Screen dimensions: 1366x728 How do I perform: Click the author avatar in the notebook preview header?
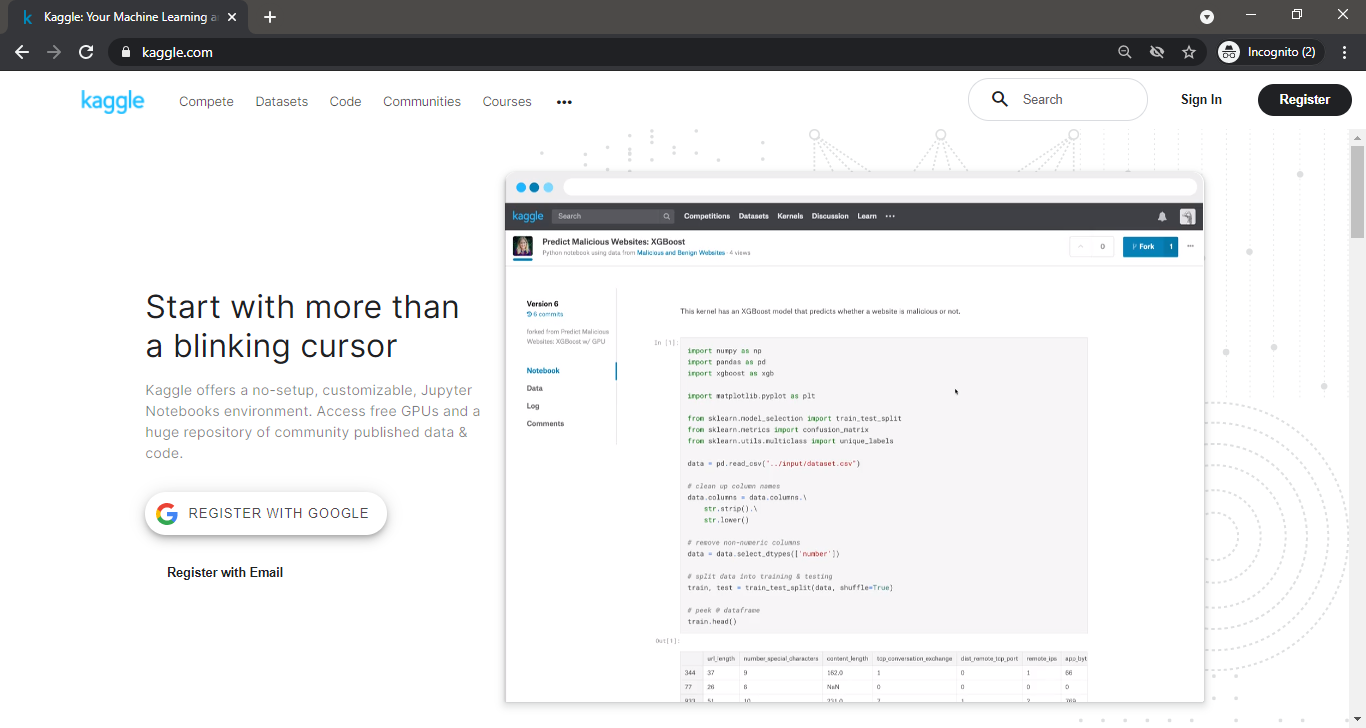pyautogui.click(x=522, y=246)
